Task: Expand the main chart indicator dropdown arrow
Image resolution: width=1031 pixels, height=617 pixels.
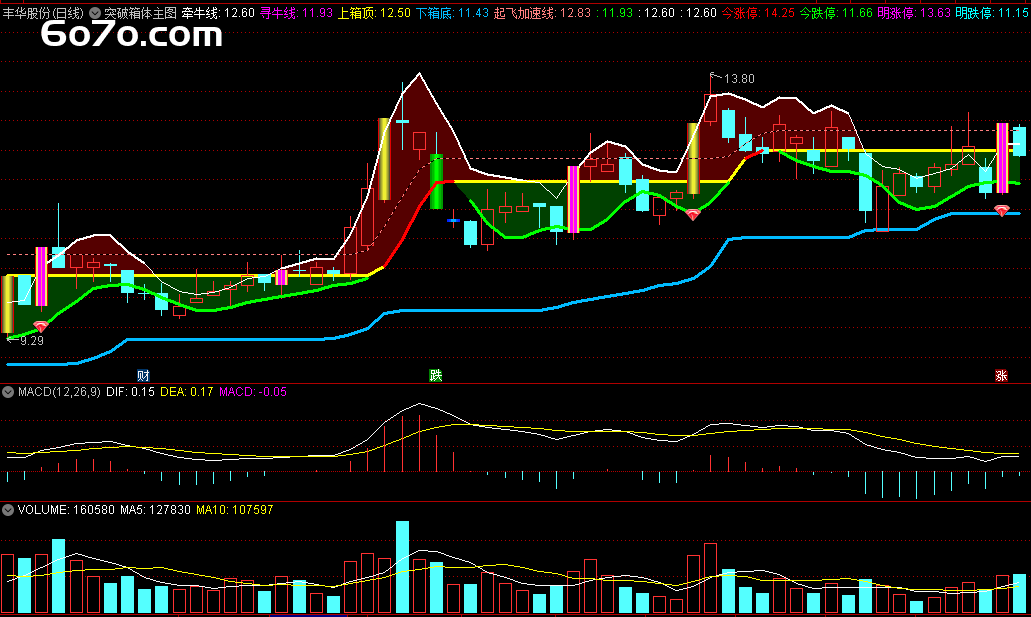Action: pyautogui.click(x=95, y=13)
